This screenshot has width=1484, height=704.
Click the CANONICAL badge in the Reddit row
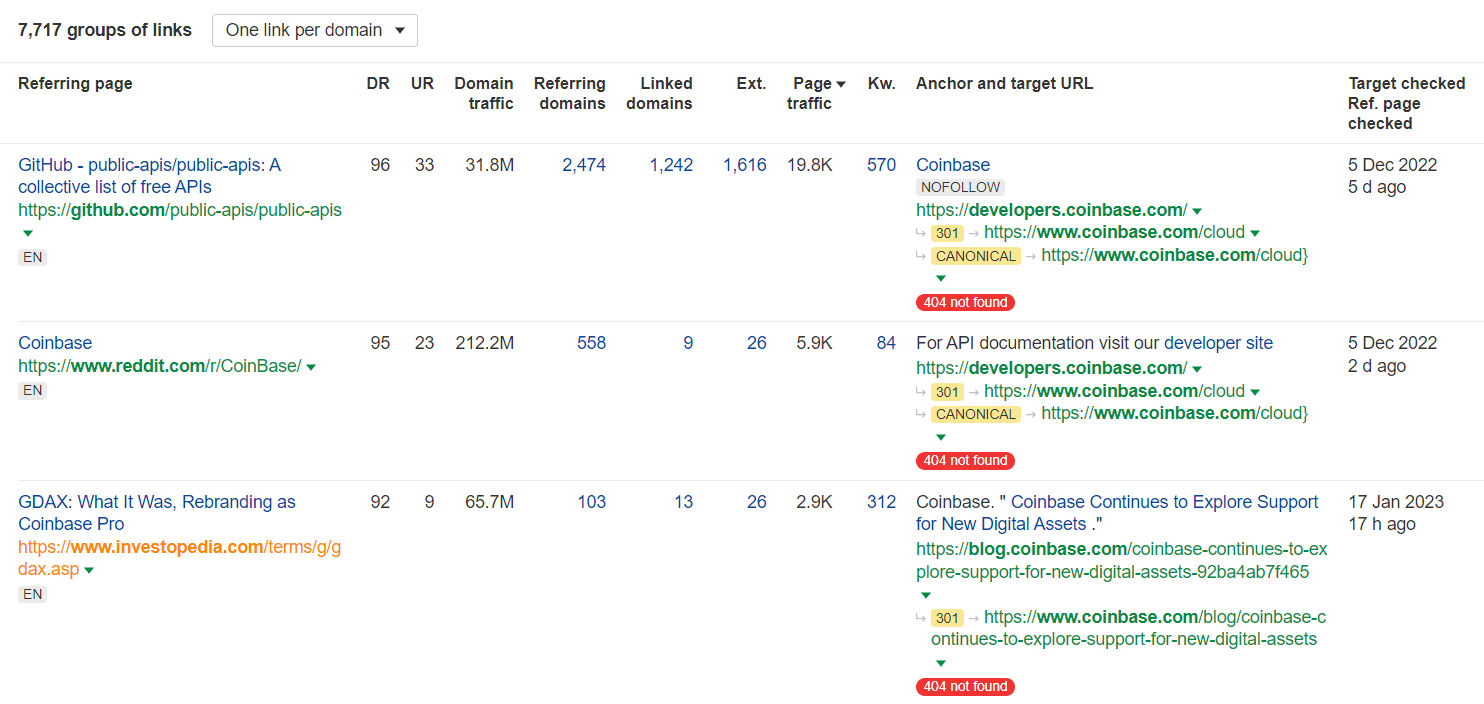pos(976,414)
